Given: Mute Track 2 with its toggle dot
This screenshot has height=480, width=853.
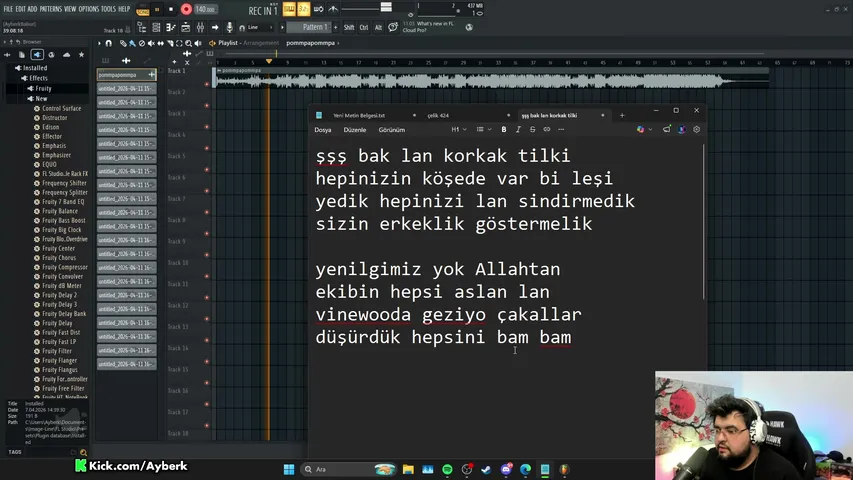Looking at the screenshot, I should tap(207, 106).
